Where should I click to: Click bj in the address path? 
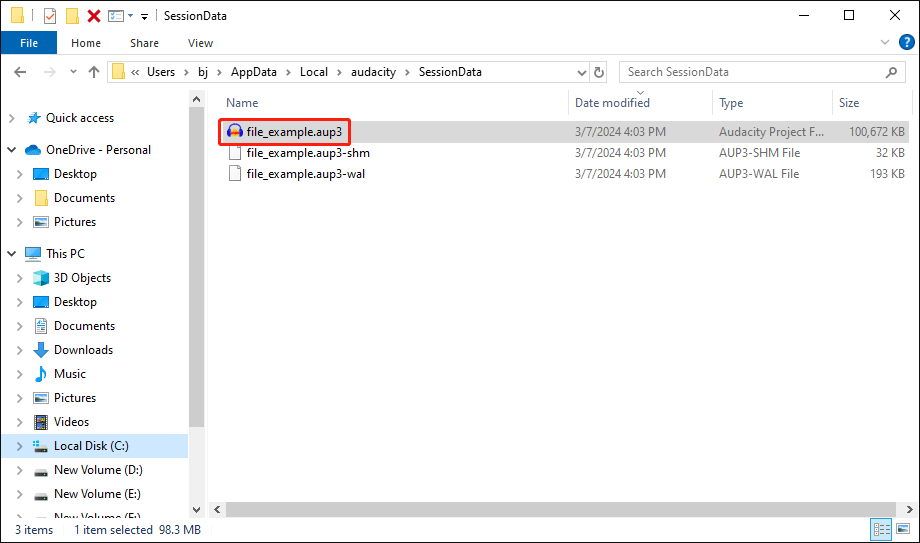click(x=202, y=72)
